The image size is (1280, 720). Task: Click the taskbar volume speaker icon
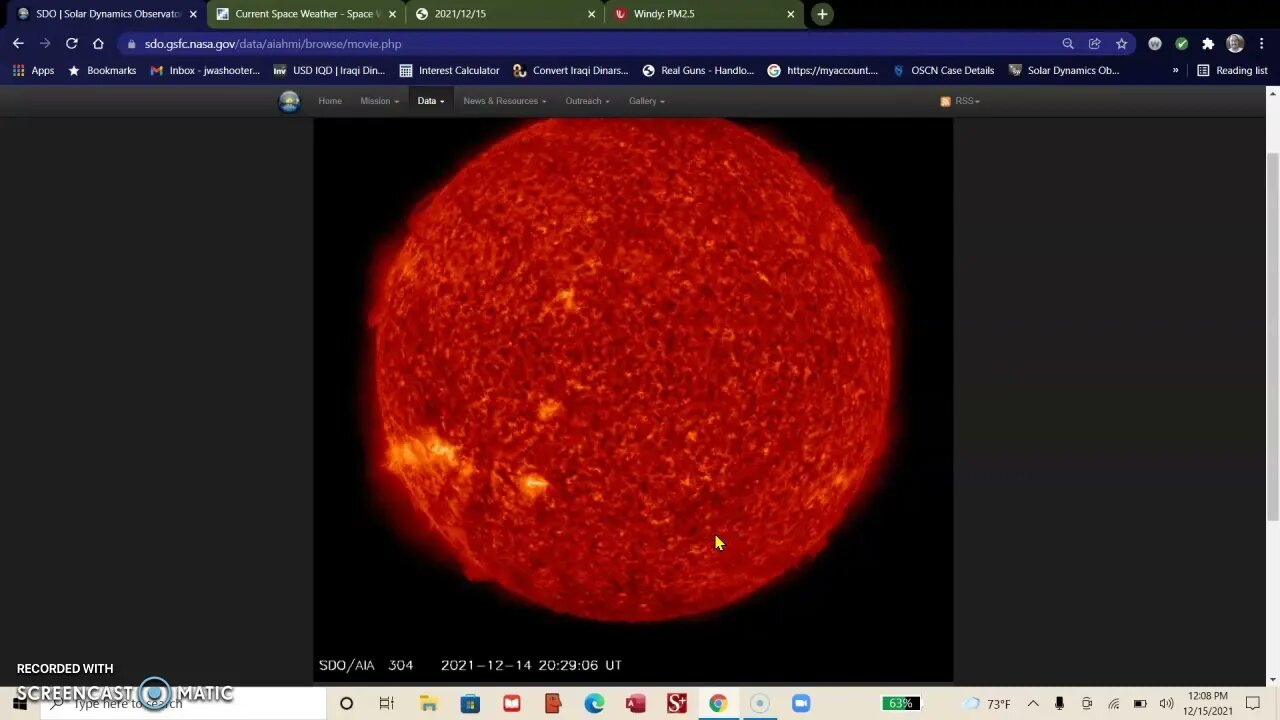[x=1166, y=704]
